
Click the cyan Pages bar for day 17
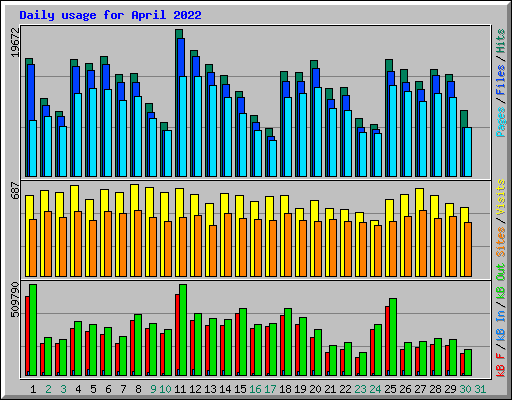(273, 158)
